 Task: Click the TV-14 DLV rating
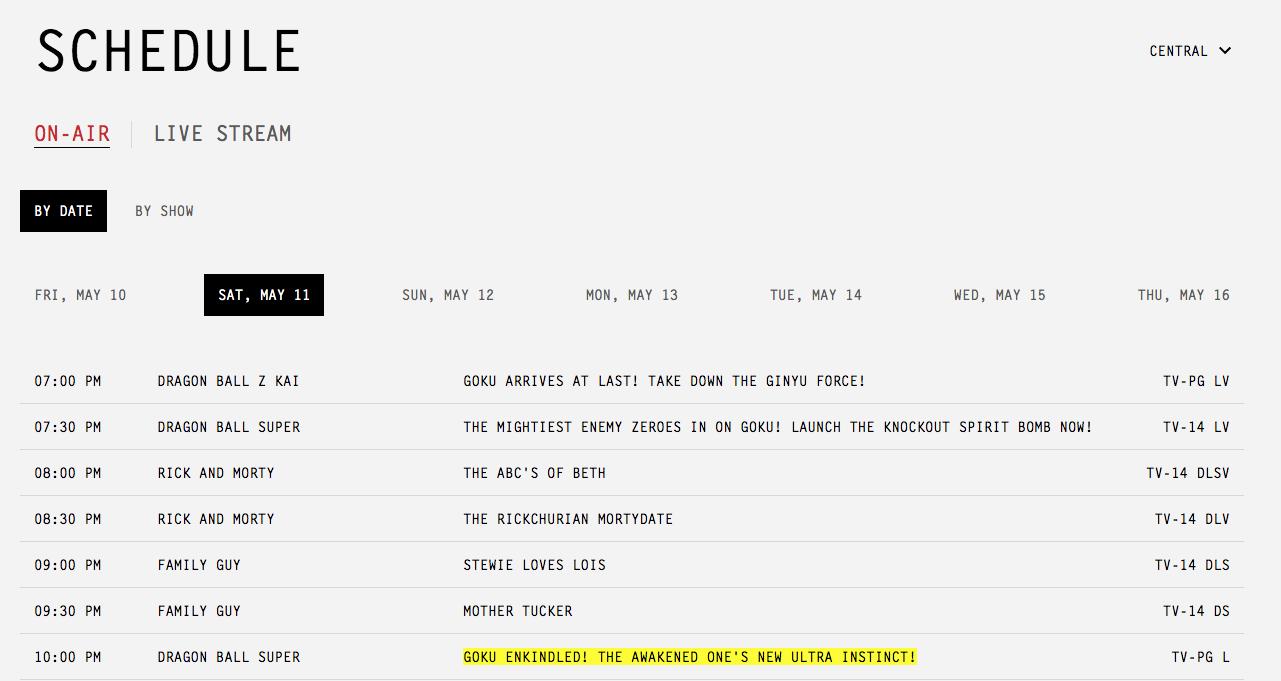click(x=1192, y=519)
